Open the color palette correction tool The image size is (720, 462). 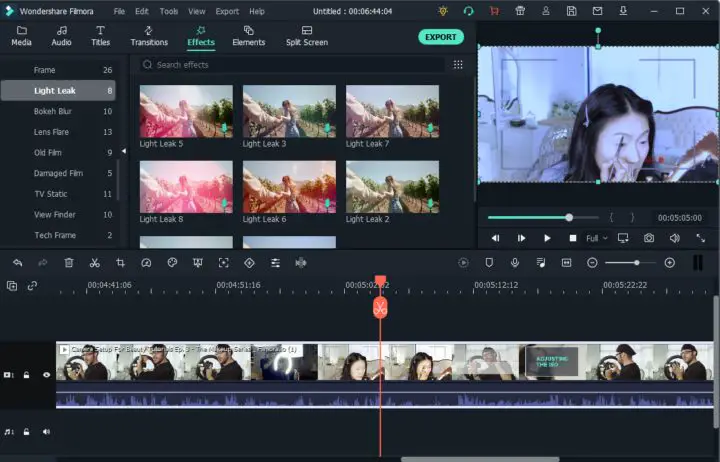coord(172,263)
